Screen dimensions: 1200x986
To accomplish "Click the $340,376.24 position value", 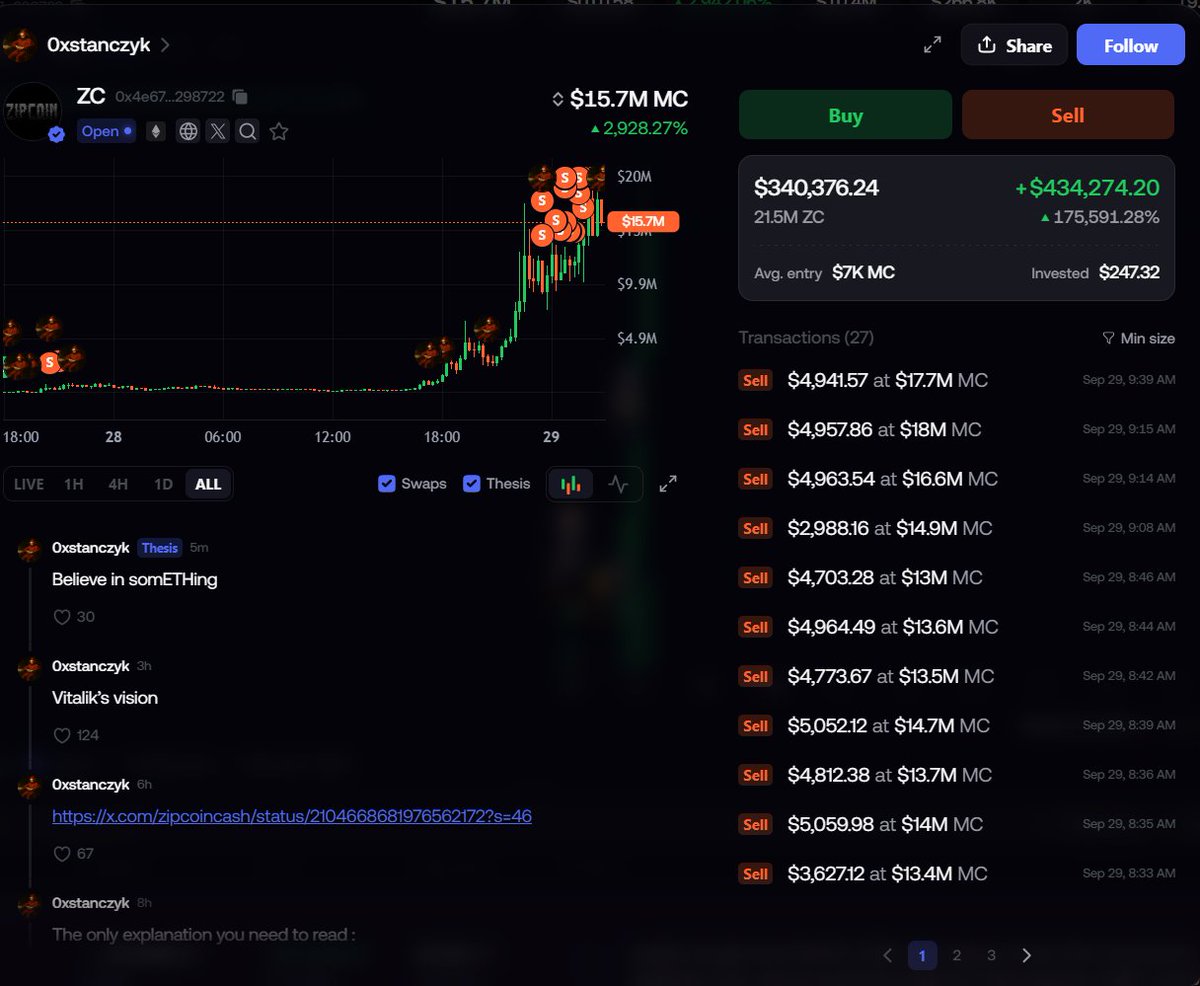I will pos(817,187).
